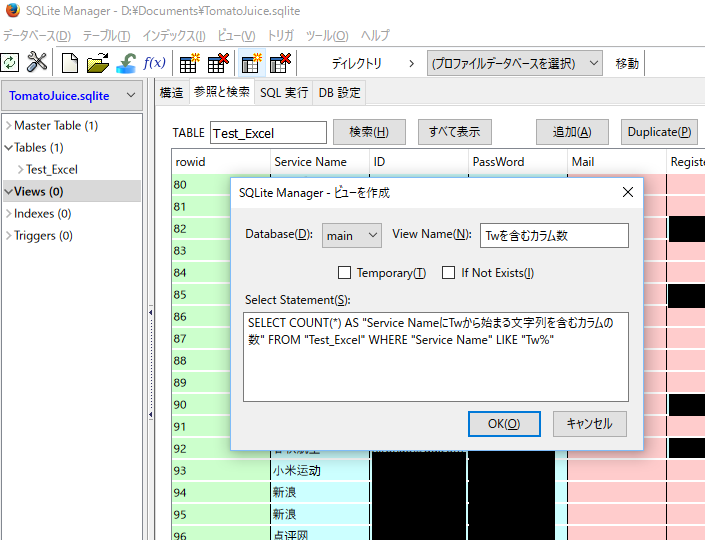
Task: Click the f(x) user-defined functions icon
Action: pos(155,63)
